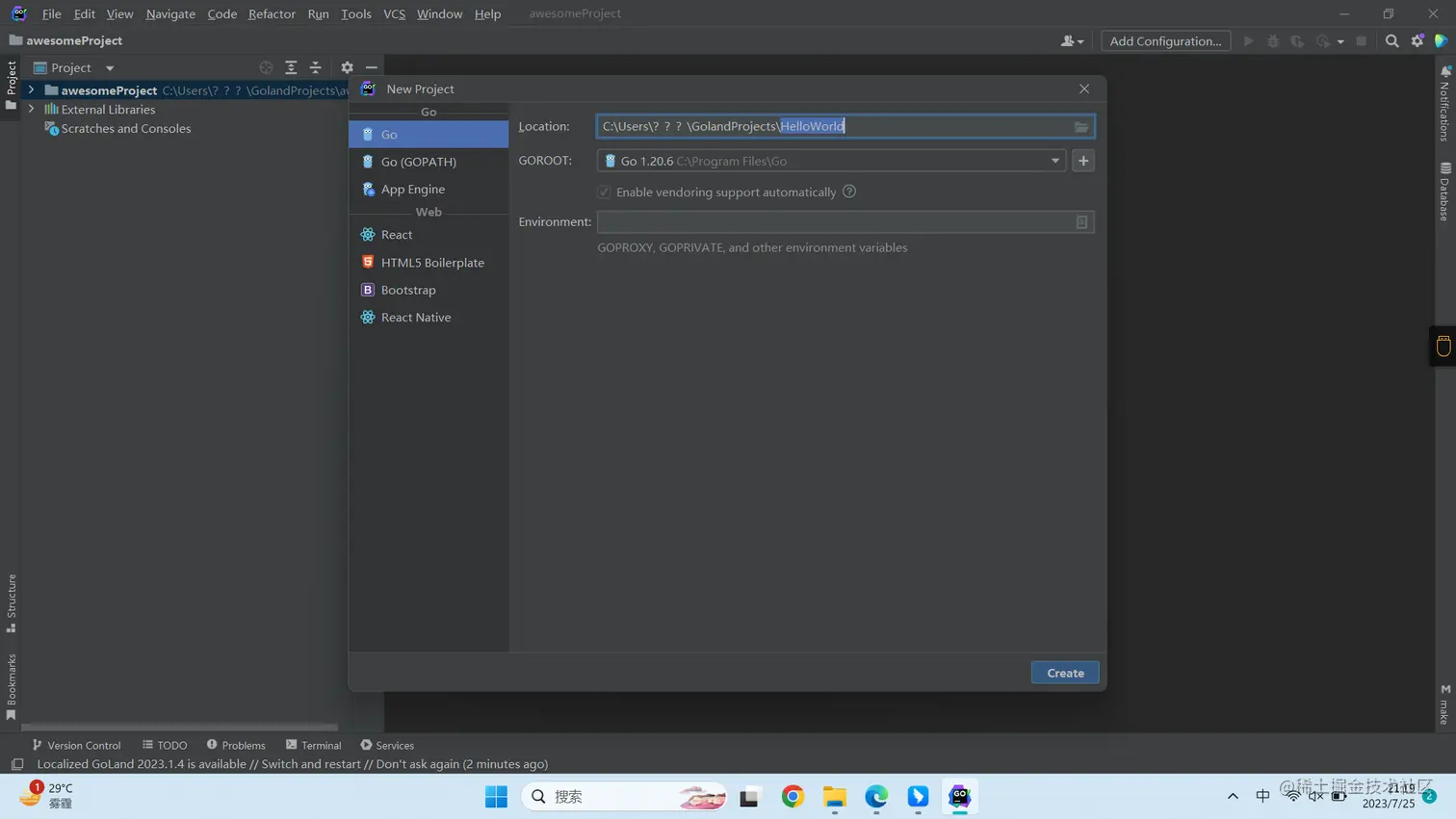Screen dimensions: 1456x819
Task: Show vendoring support help tooltip
Action: click(x=849, y=192)
